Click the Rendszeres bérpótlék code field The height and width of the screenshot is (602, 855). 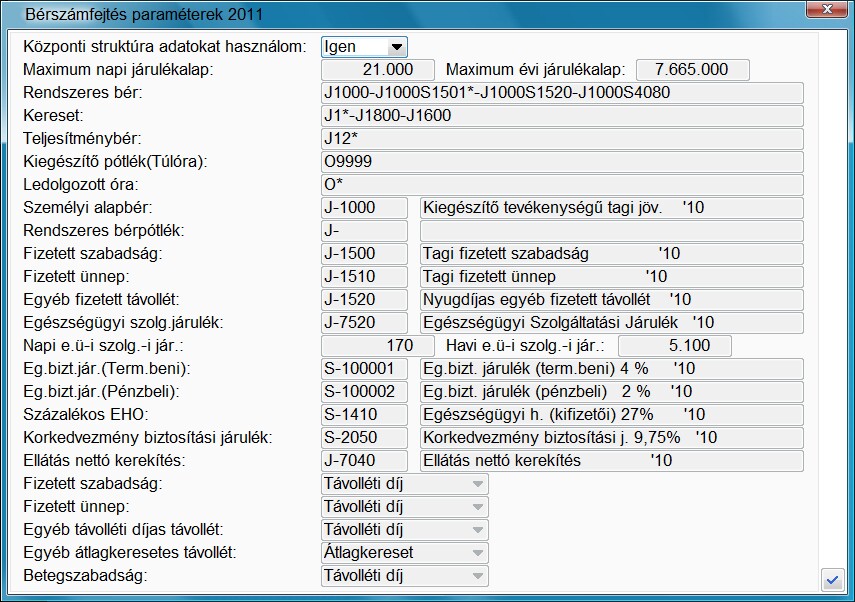pyautogui.click(x=364, y=231)
